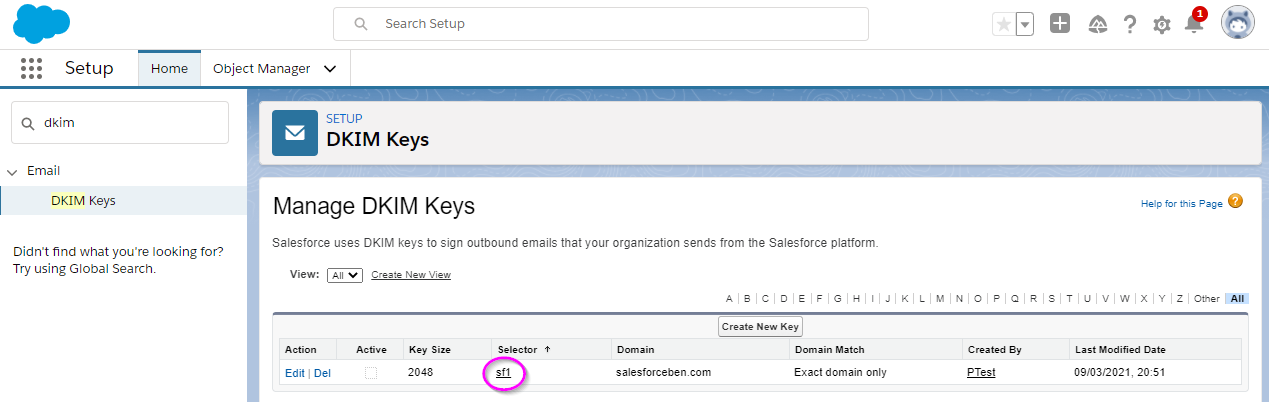
Task: Open the App Launcher grid icon
Action: 31,68
